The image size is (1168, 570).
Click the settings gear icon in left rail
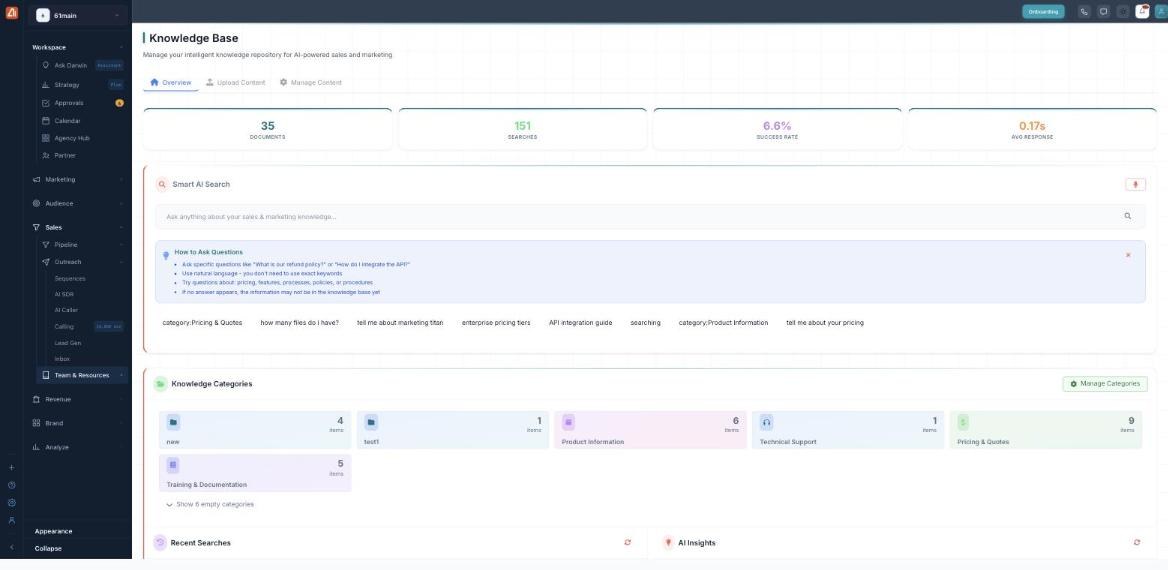11,503
